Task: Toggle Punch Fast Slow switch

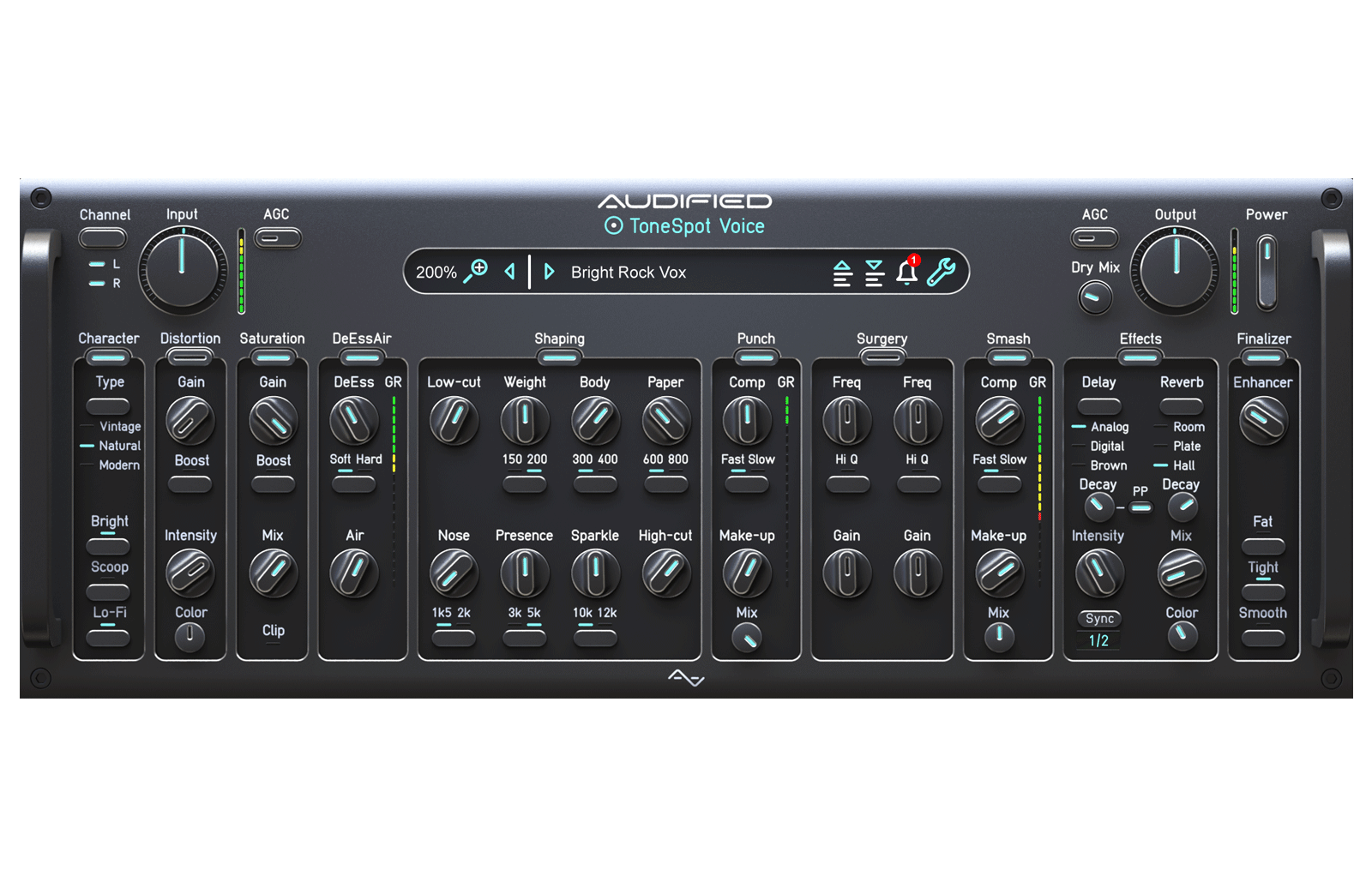Action: (x=747, y=483)
